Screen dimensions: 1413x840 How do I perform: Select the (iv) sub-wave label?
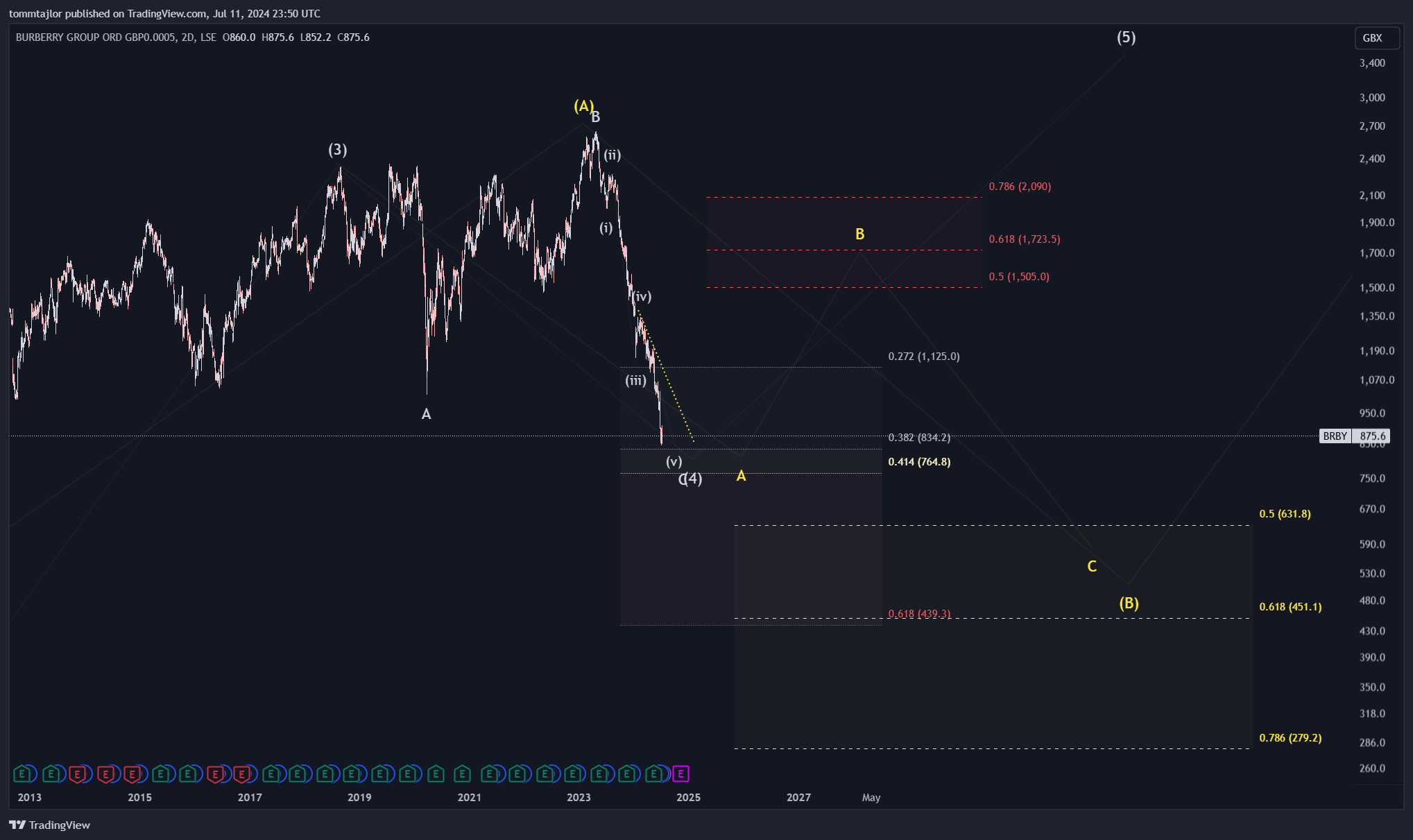[x=642, y=296]
